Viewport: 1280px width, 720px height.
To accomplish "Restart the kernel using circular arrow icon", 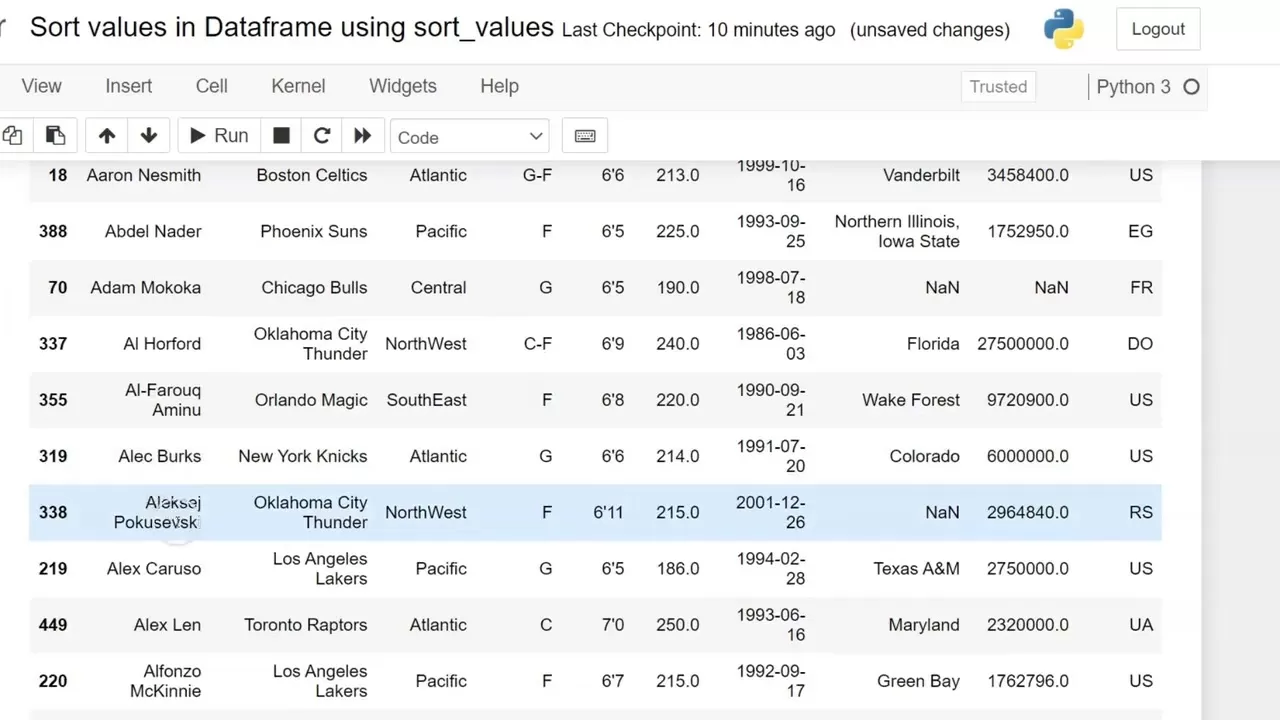I will [x=322, y=136].
